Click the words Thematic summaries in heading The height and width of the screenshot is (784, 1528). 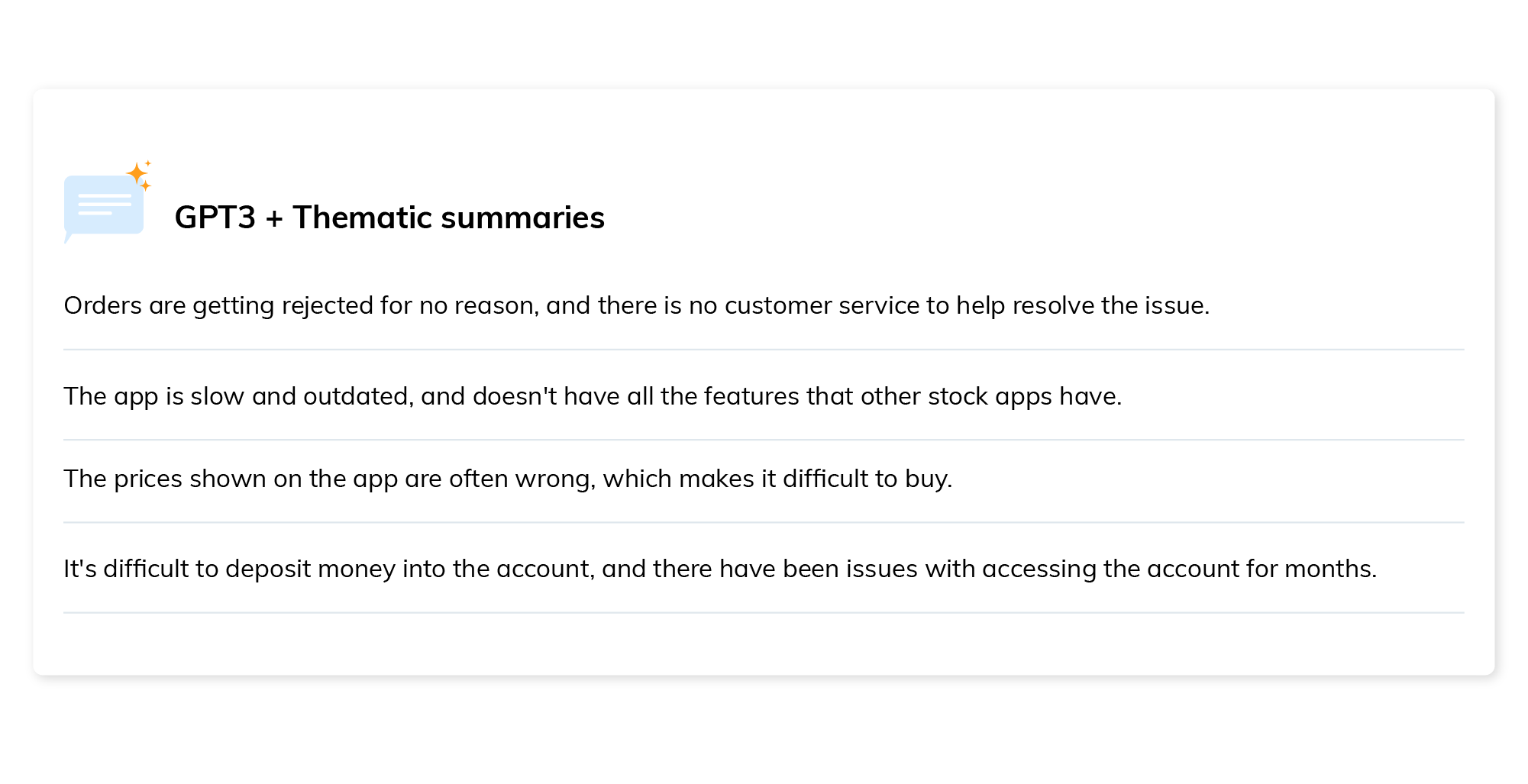(449, 218)
